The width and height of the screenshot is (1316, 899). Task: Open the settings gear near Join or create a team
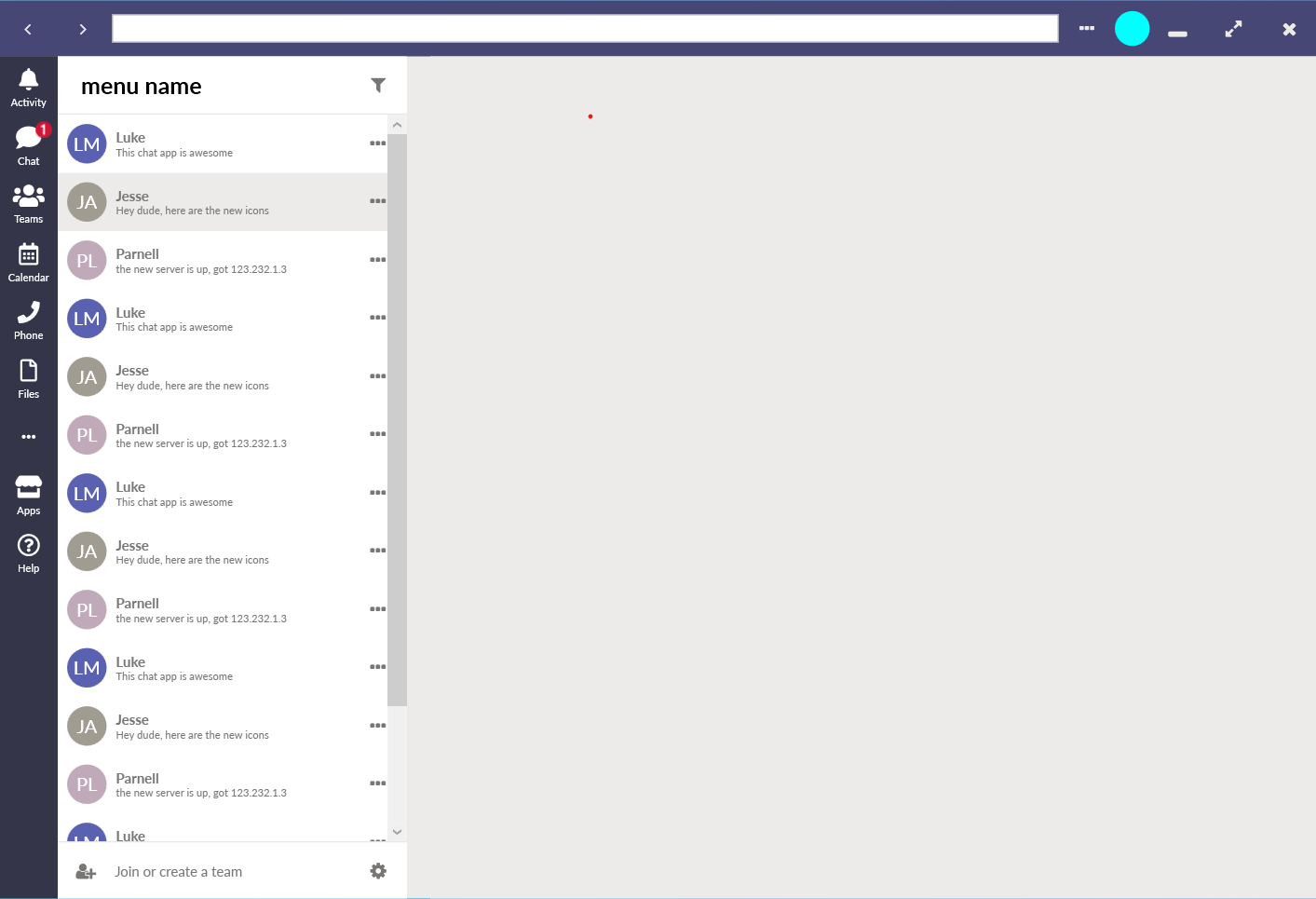378,870
